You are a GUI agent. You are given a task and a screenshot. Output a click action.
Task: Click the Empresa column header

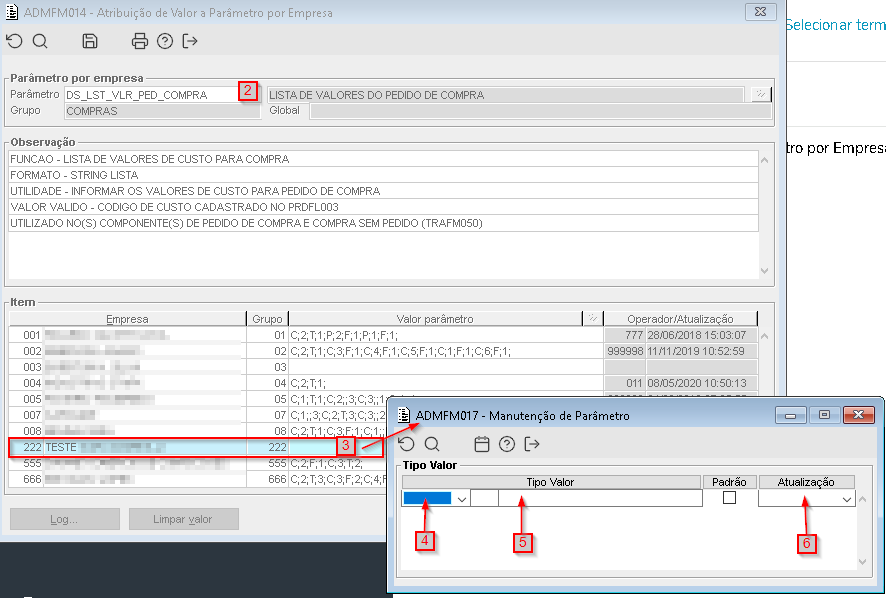tap(127, 319)
